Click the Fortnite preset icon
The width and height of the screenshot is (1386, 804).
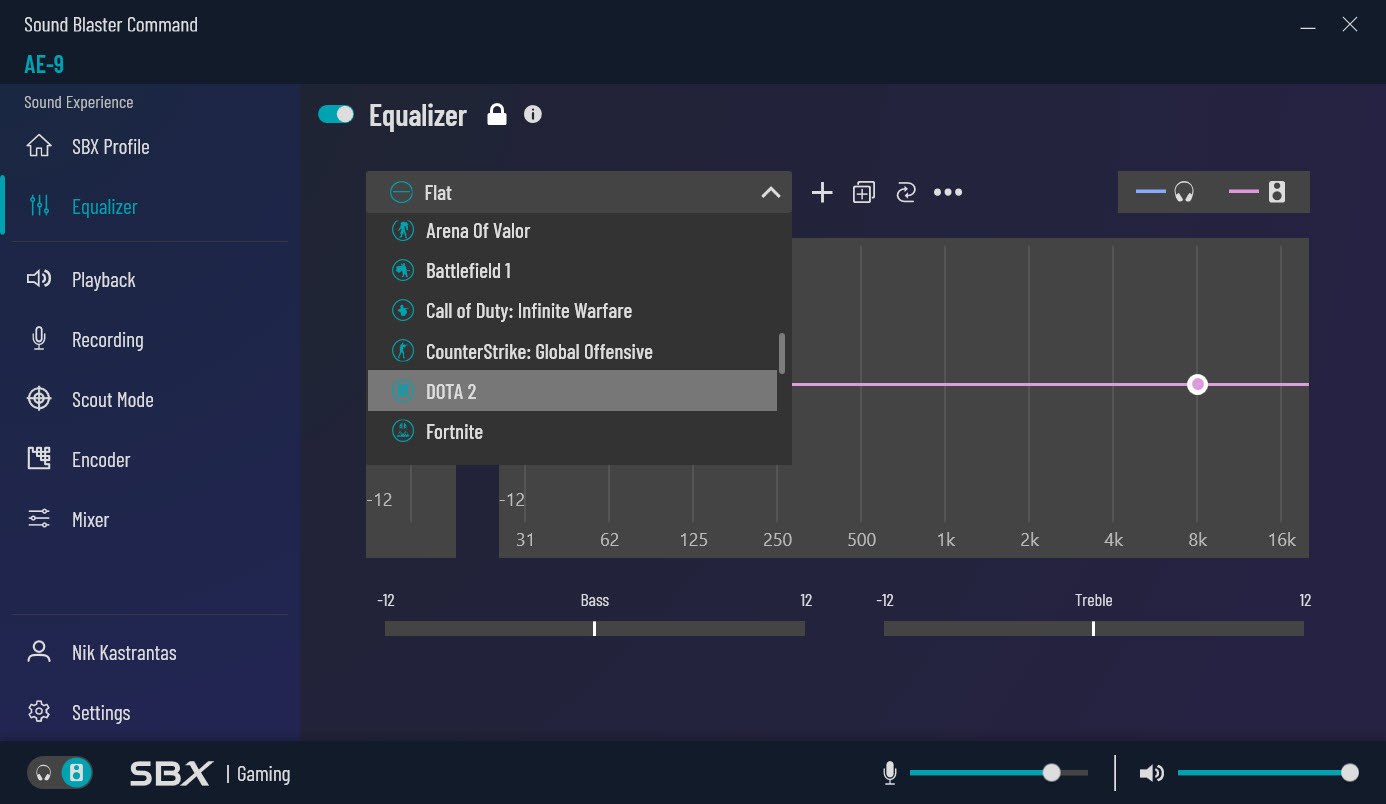(x=402, y=431)
